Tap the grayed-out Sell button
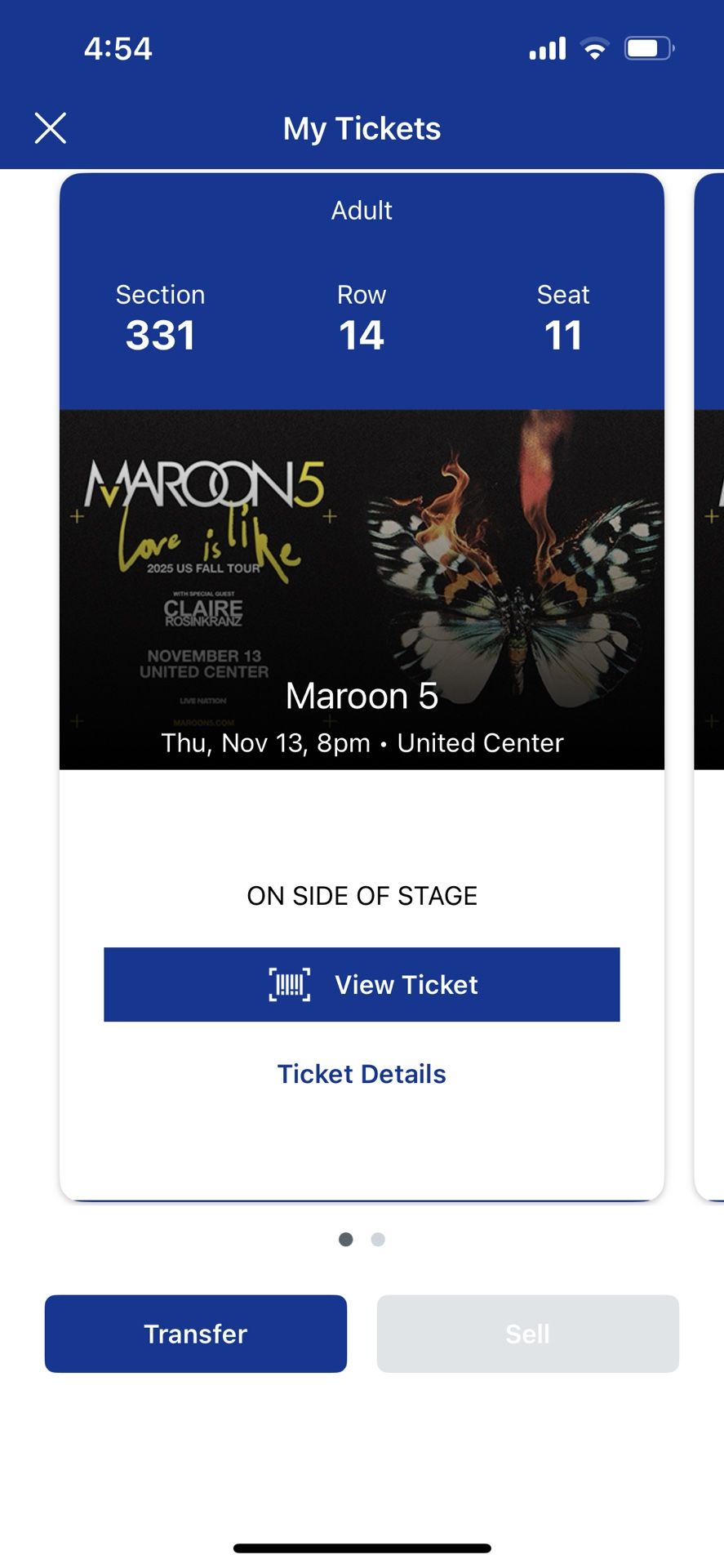 click(527, 1334)
